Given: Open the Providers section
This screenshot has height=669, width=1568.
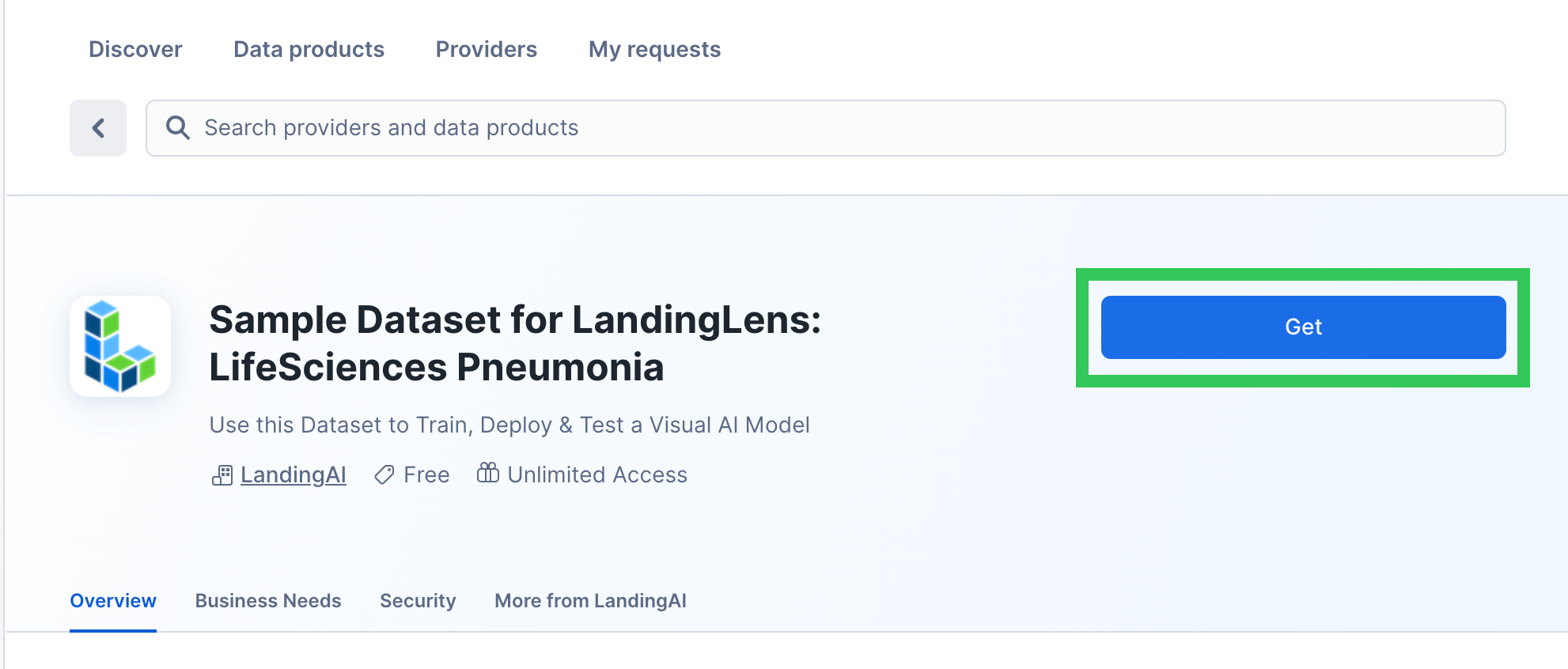Looking at the screenshot, I should click(486, 49).
